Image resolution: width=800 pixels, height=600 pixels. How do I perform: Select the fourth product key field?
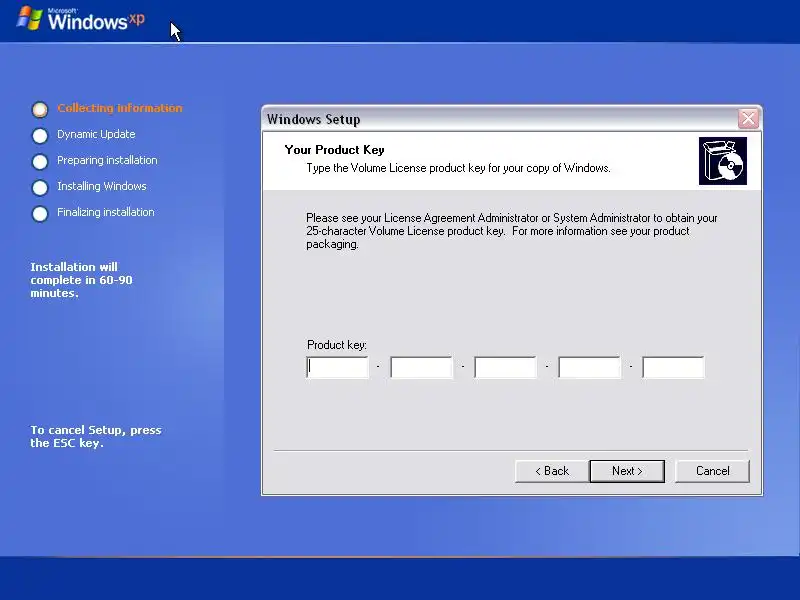click(x=589, y=367)
